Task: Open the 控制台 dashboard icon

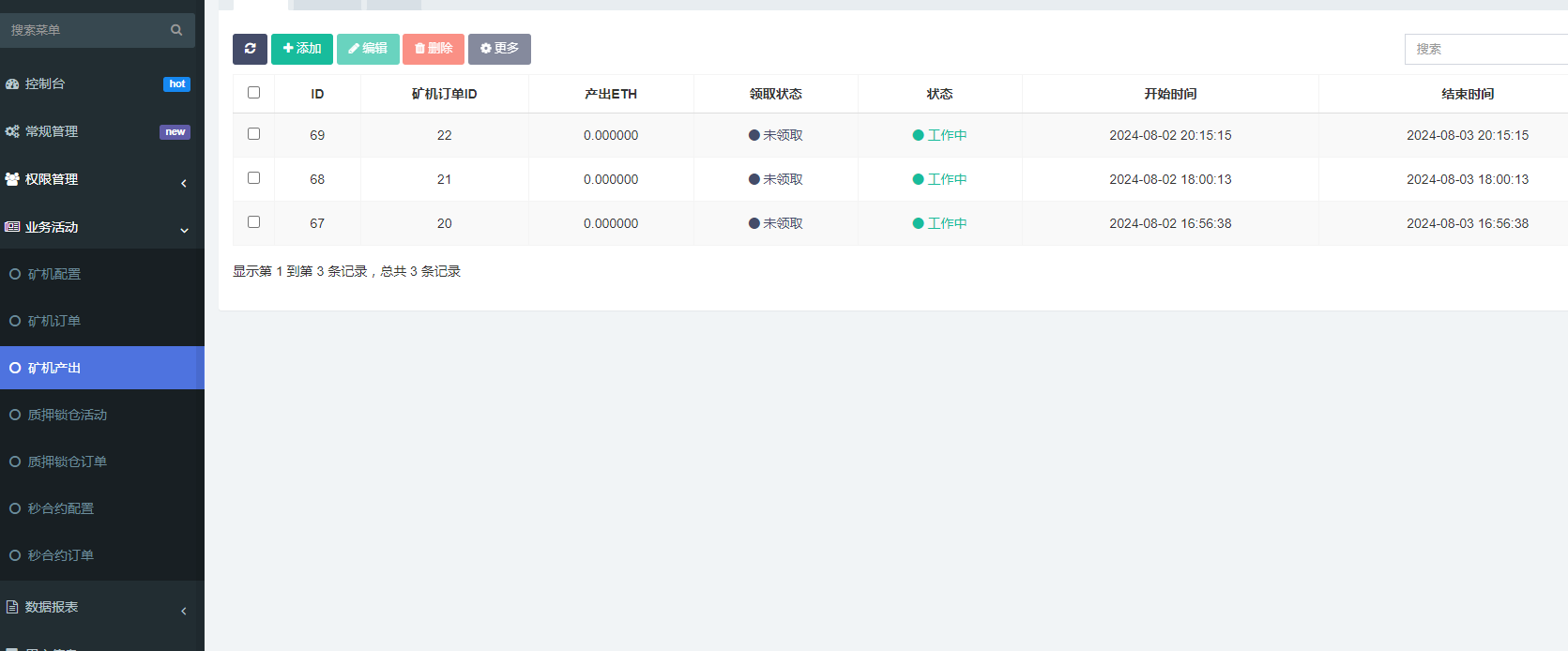Action: point(12,84)
